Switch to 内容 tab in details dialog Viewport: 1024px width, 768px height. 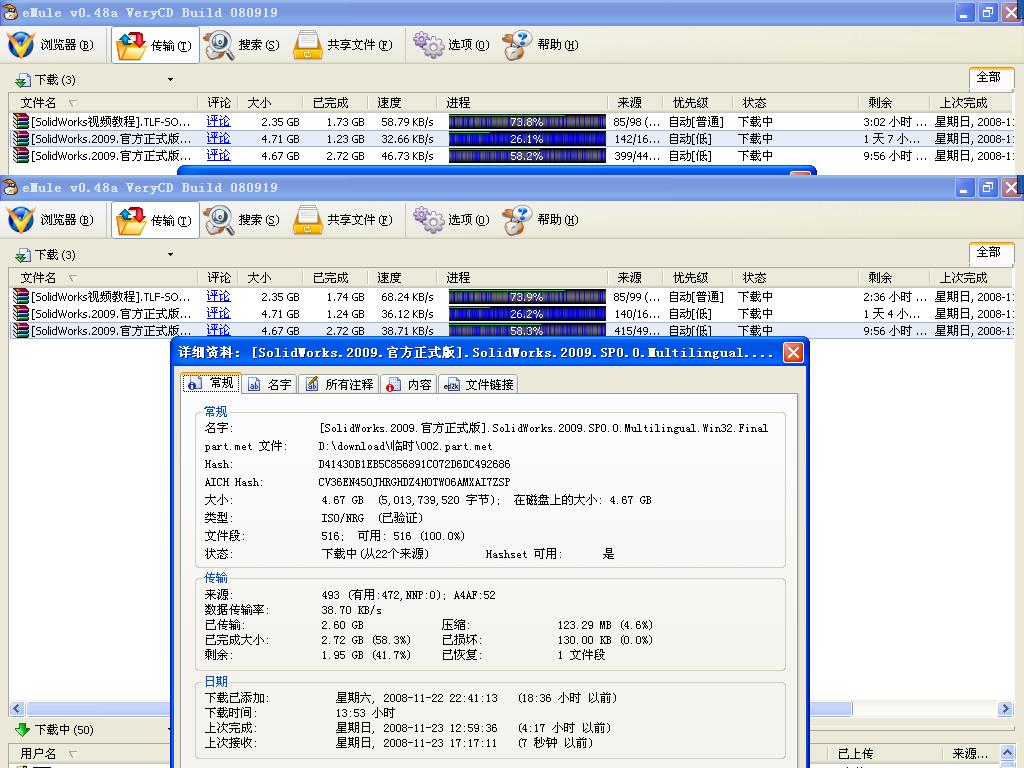(409, 385)
